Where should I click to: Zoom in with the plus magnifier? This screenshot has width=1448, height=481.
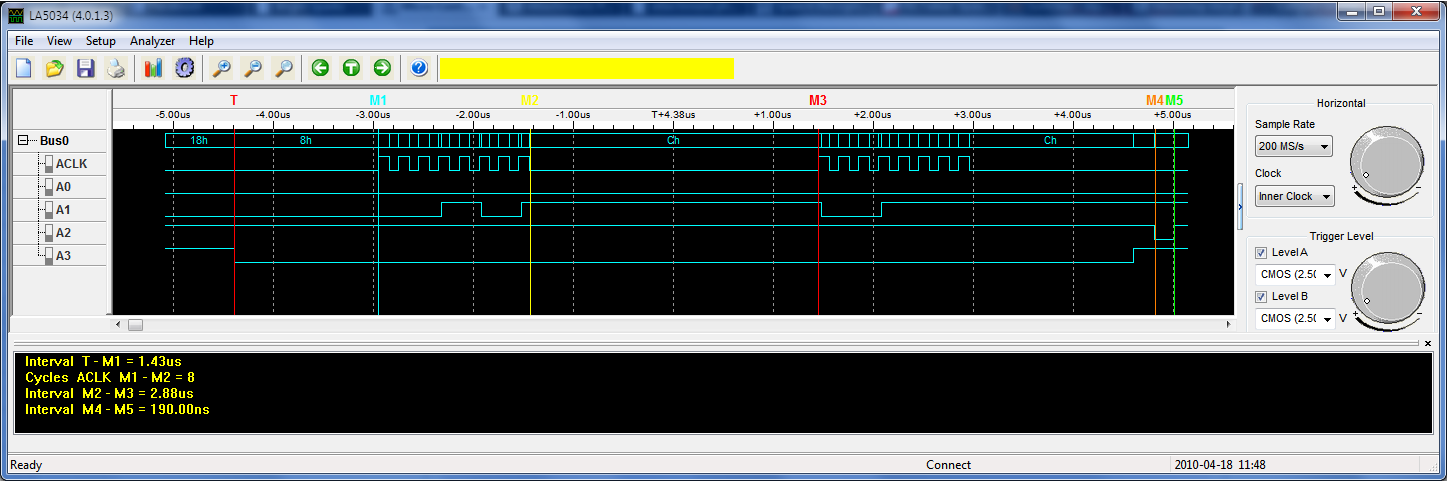222,68
